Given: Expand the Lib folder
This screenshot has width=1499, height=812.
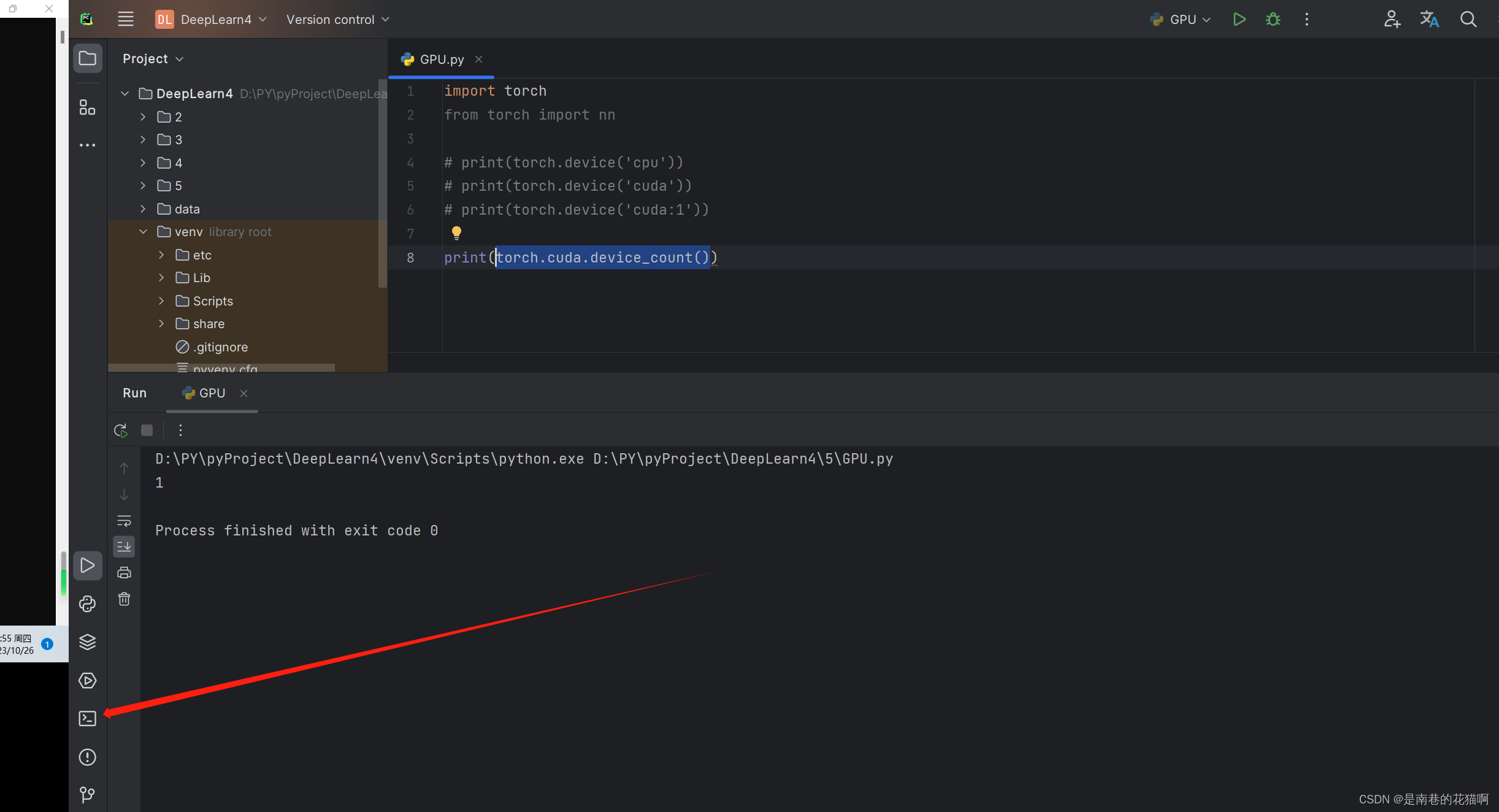Looking at the screenshot, I should [161, 278].
